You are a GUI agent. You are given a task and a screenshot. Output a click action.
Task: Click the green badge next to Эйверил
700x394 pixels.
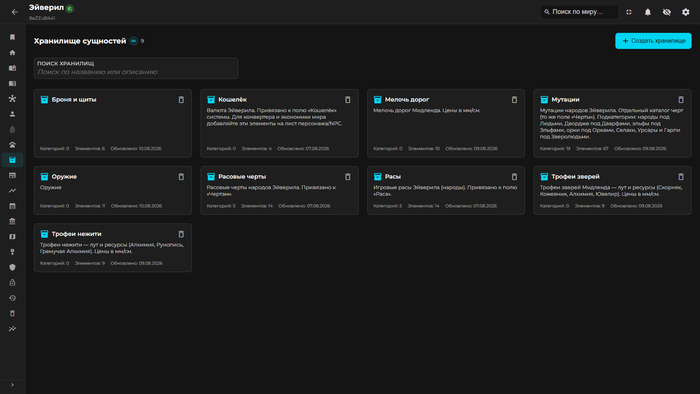[x=70, y=8]
